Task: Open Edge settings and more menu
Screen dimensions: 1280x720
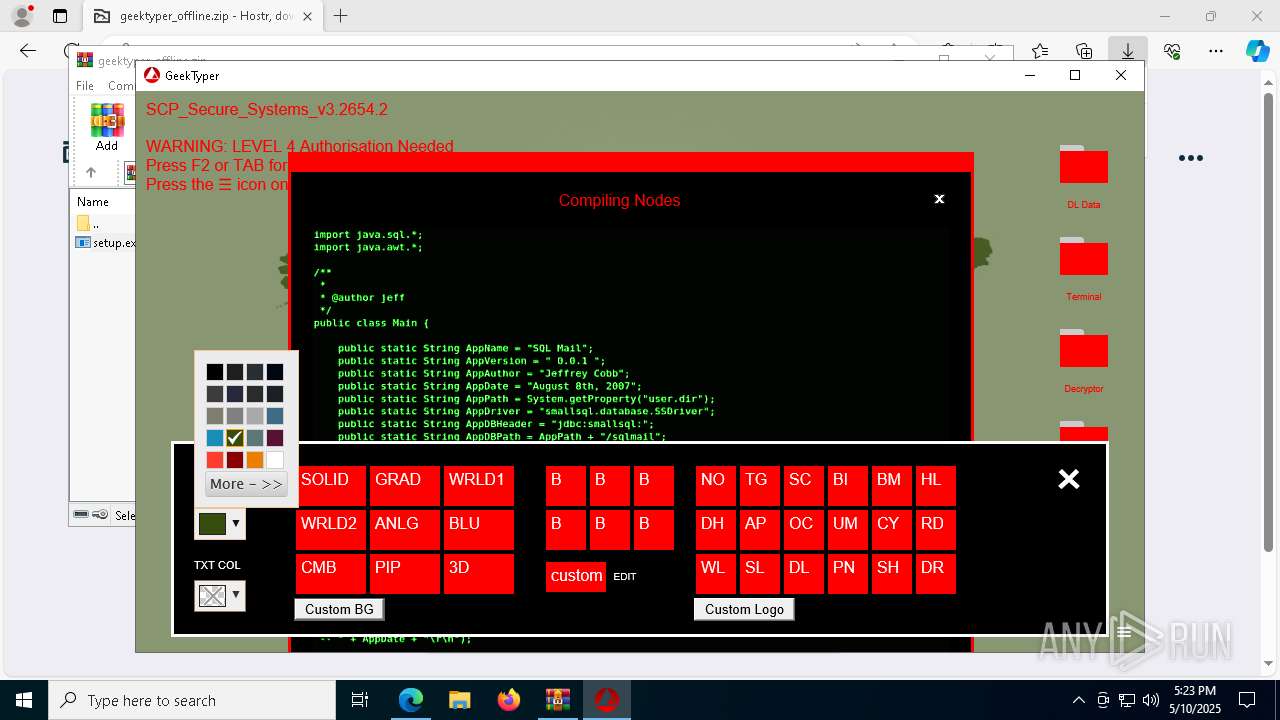Action: (x=1216, y=51)
